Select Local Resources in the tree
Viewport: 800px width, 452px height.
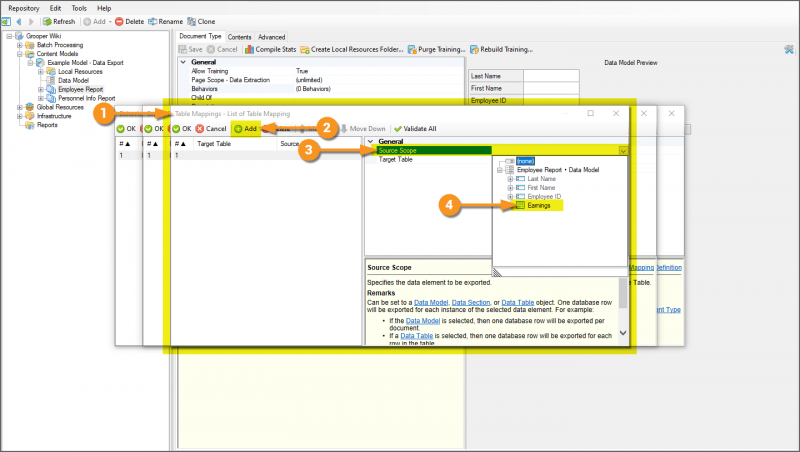click(x=80, y=71)
